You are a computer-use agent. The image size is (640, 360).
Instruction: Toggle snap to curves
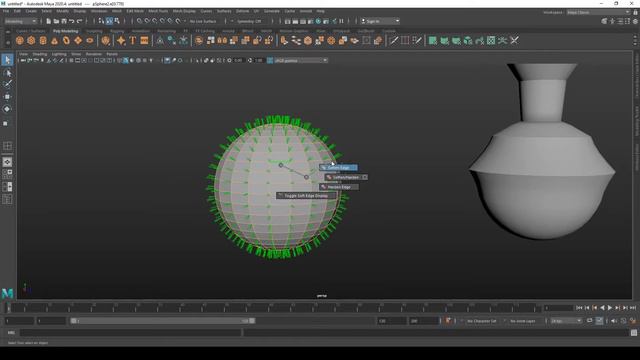point(147,21)
